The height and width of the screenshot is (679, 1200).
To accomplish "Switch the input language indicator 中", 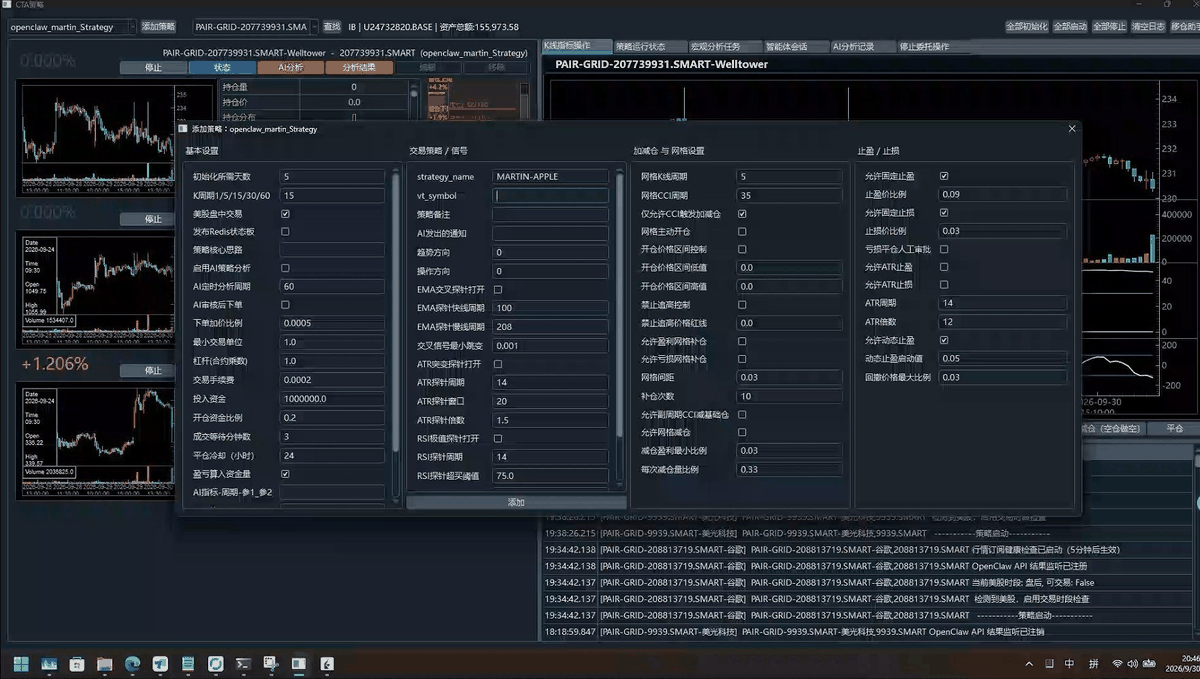I will [1069, 664].
